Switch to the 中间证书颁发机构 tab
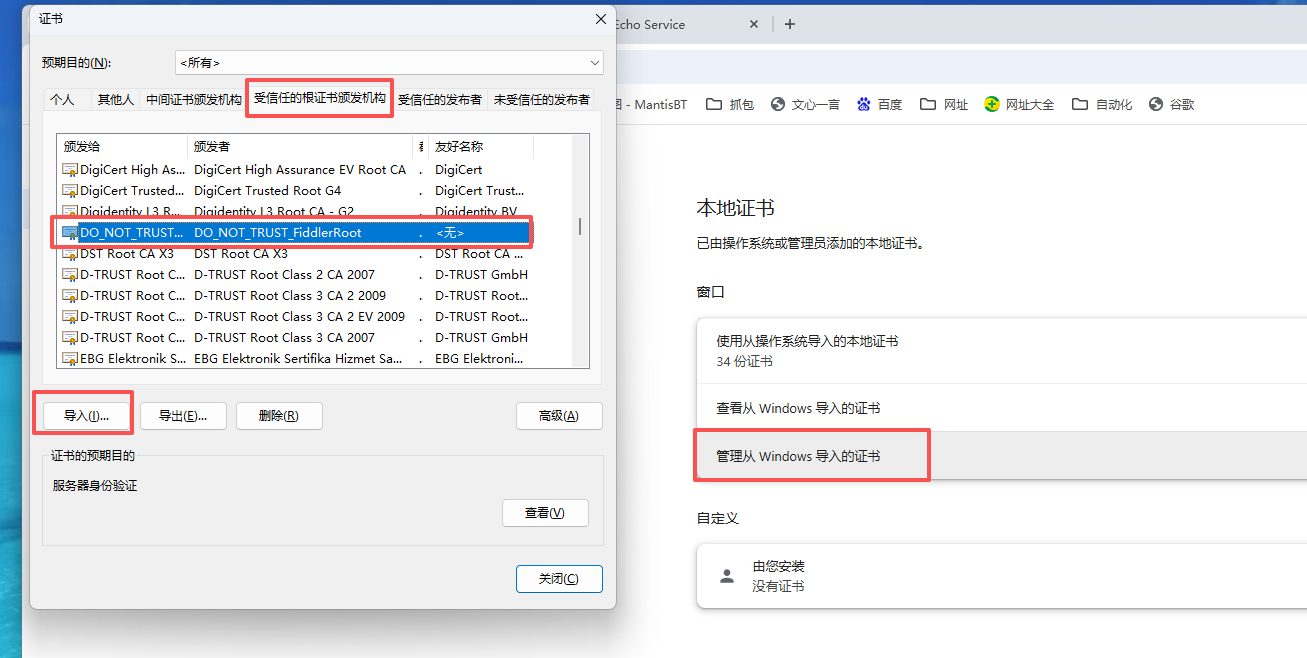This screenshot has width=1307, height=658. (194, 99)
